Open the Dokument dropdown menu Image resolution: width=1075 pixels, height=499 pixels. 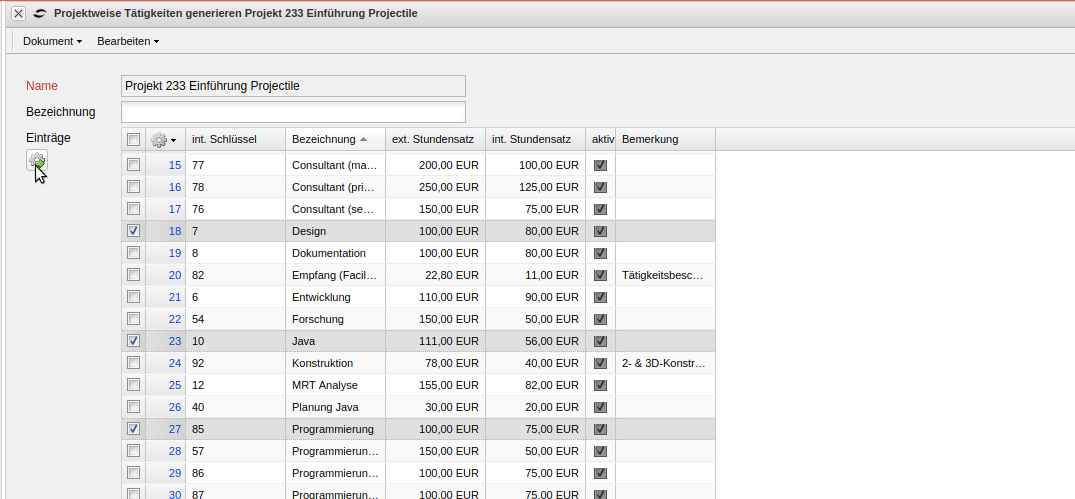click(52, 41)
